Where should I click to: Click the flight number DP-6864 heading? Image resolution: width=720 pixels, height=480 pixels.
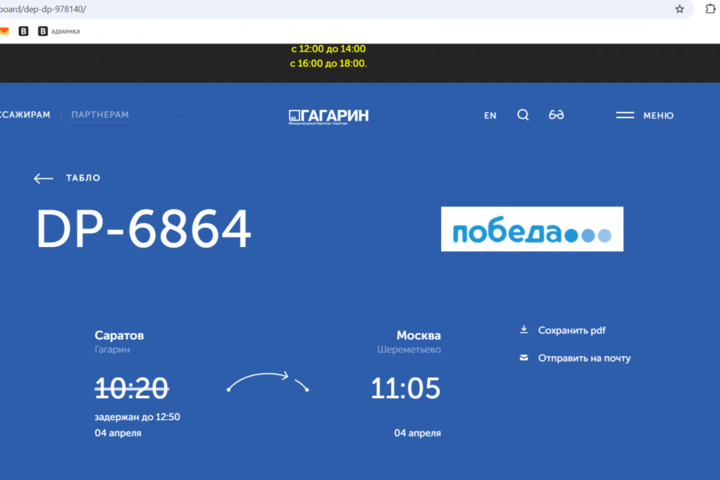point(143,230)
